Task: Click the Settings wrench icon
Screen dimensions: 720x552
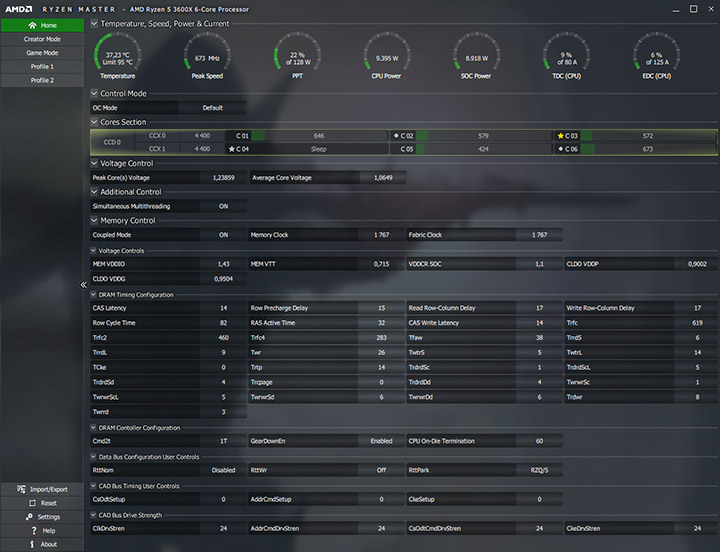Action: click(29, 517)
